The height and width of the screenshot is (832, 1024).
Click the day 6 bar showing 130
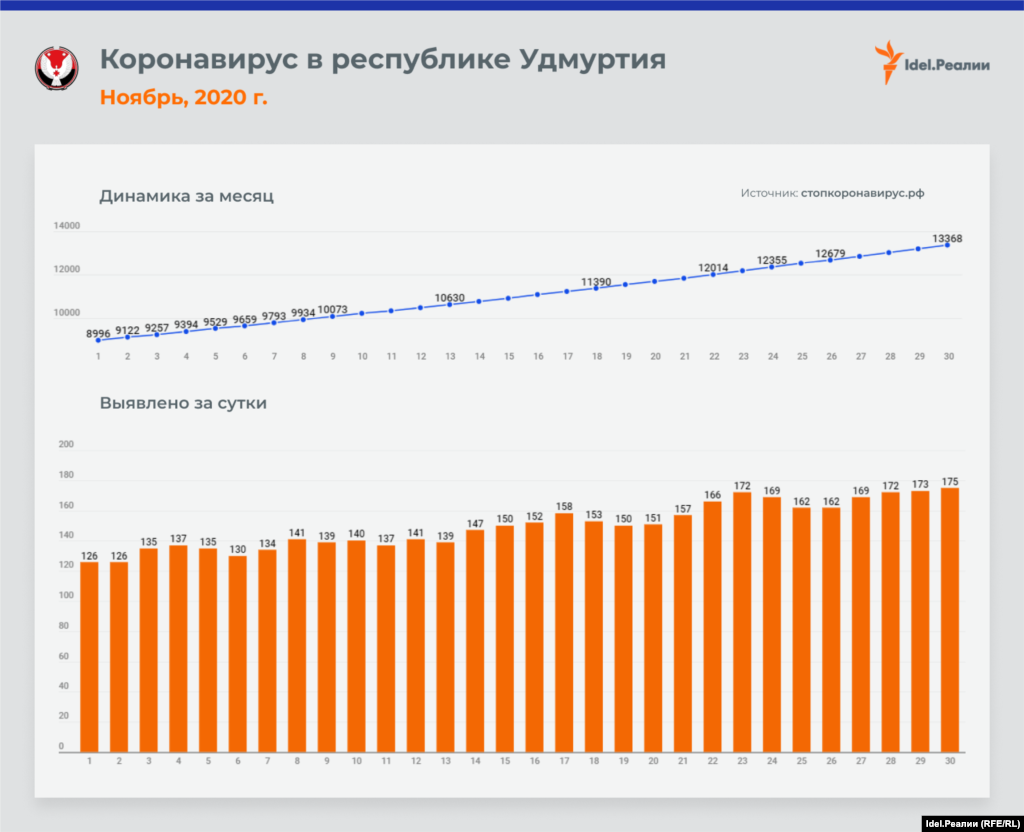pos(238,653)
